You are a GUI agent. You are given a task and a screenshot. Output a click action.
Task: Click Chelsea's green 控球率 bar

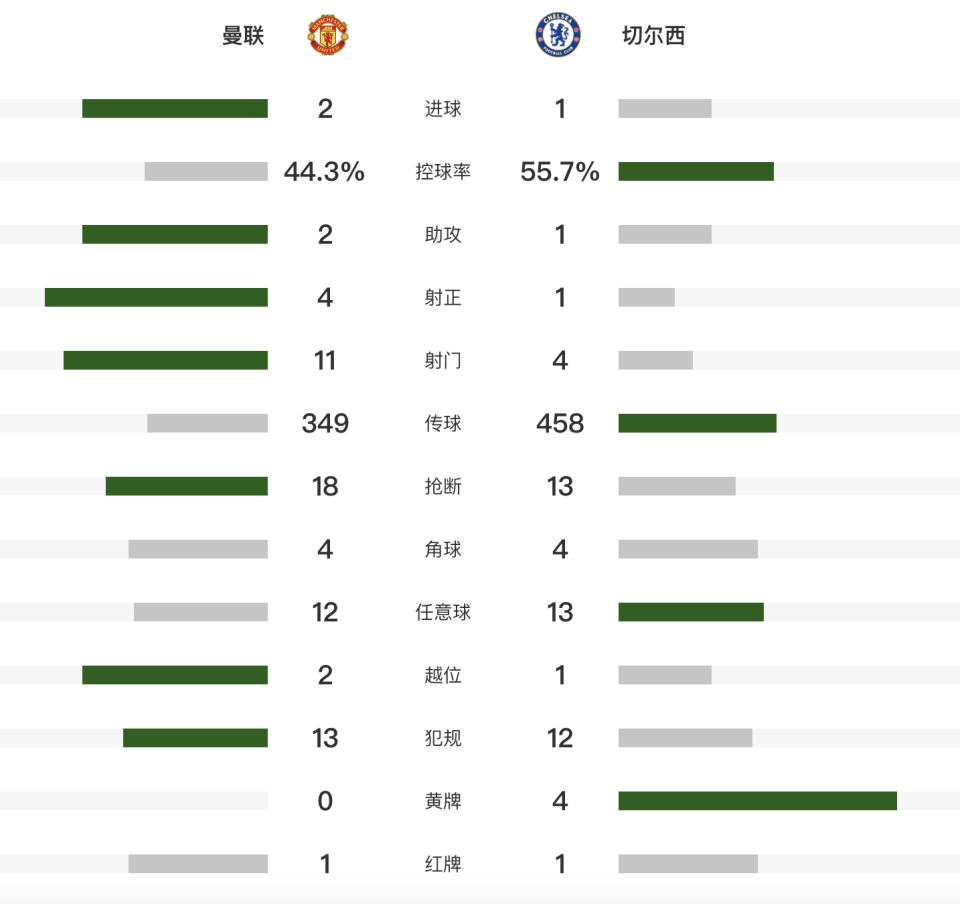pyautogui.click(x=696, y=172)
